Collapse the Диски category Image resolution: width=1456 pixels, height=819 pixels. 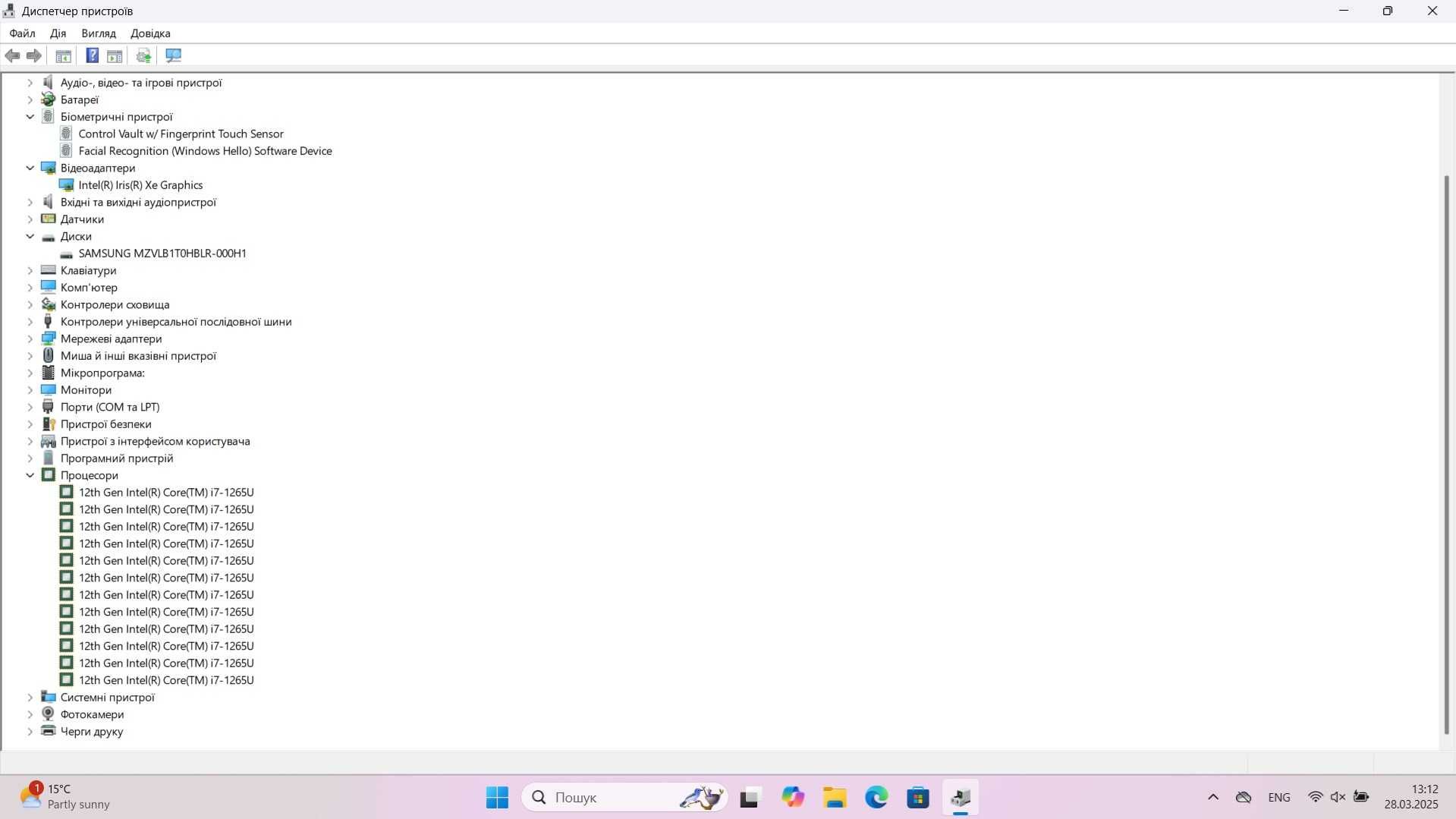pyautogui.click(x=30, y=236)
